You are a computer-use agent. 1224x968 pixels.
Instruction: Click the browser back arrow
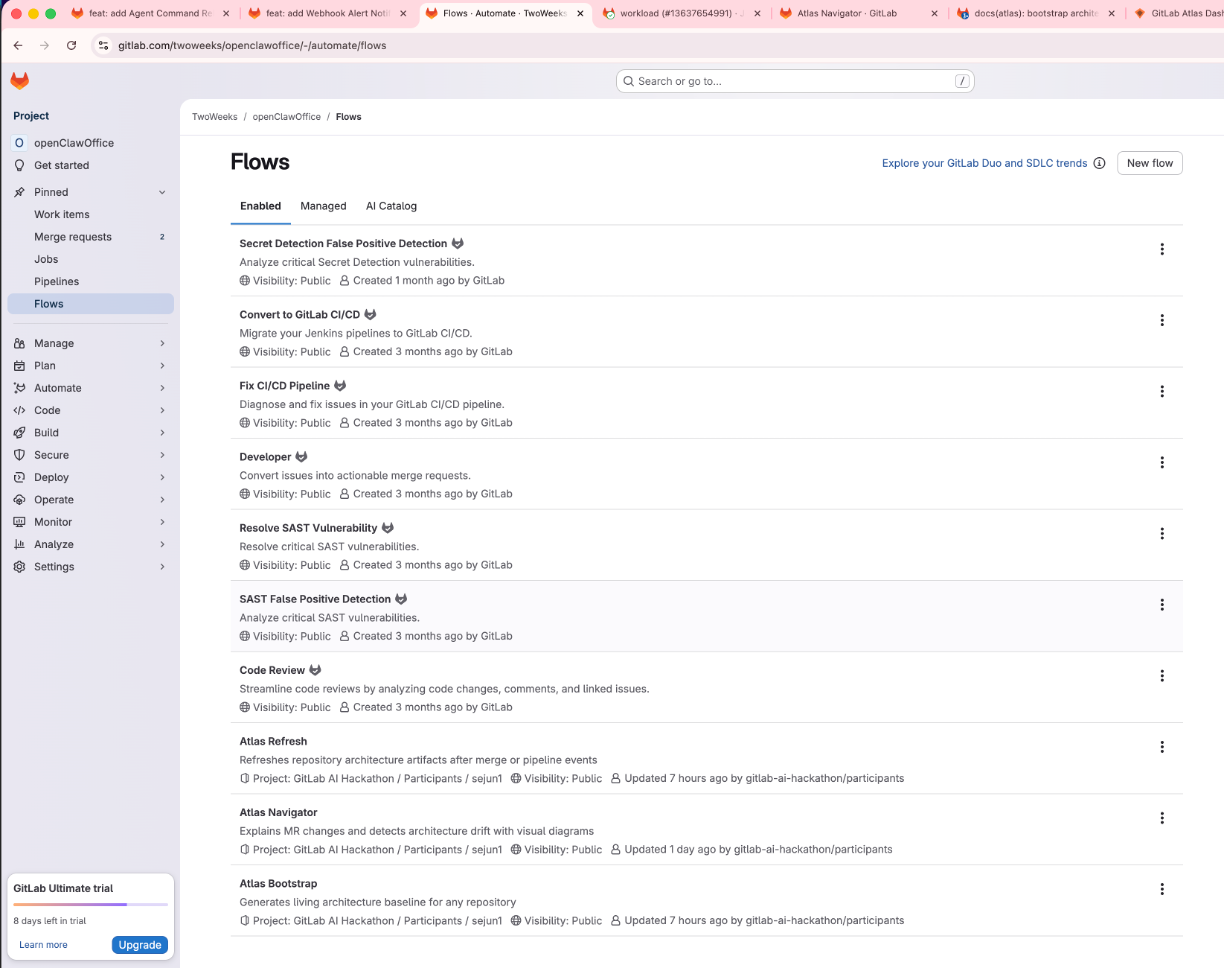click(x=18, y=46)
